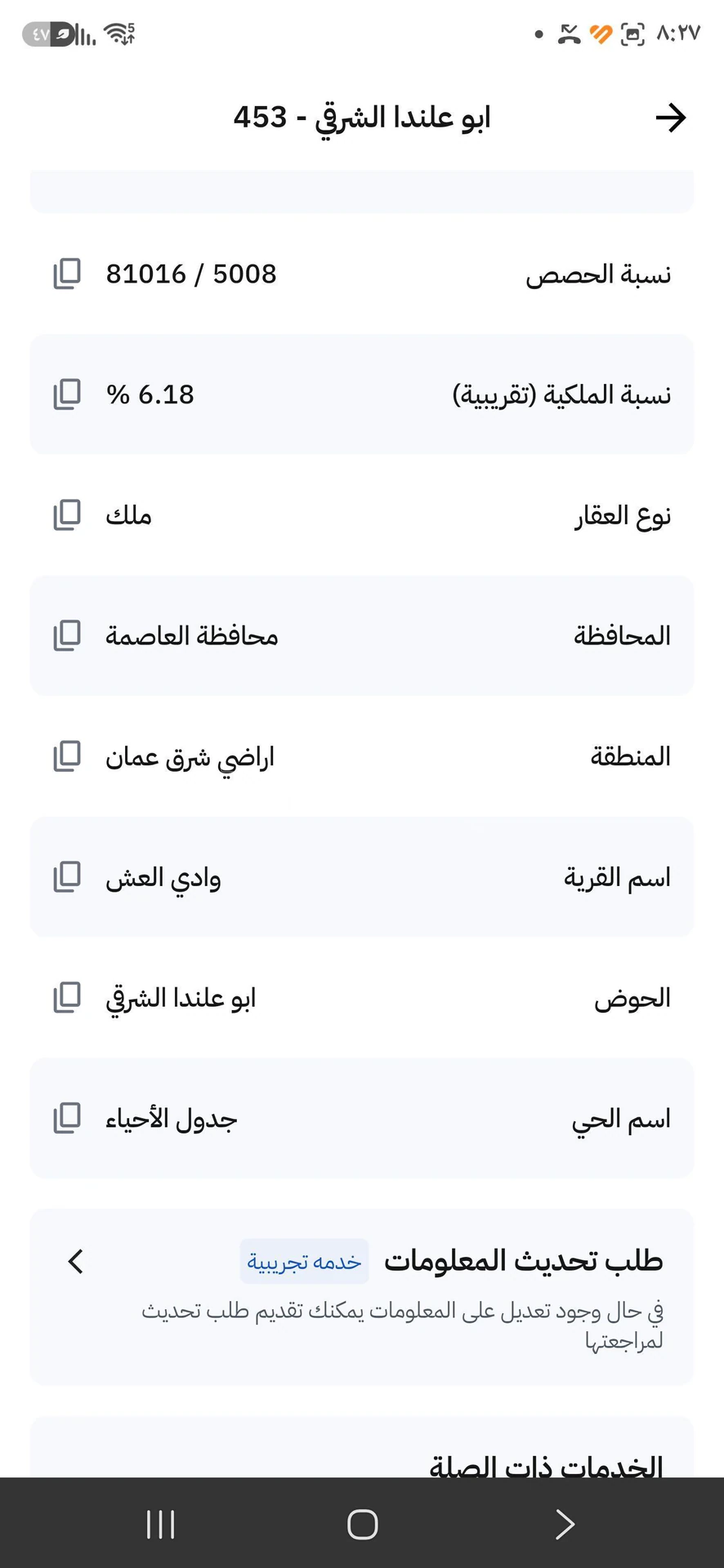Tap Android back navigation button
724x1568 pixels.
pos(565,1524)
